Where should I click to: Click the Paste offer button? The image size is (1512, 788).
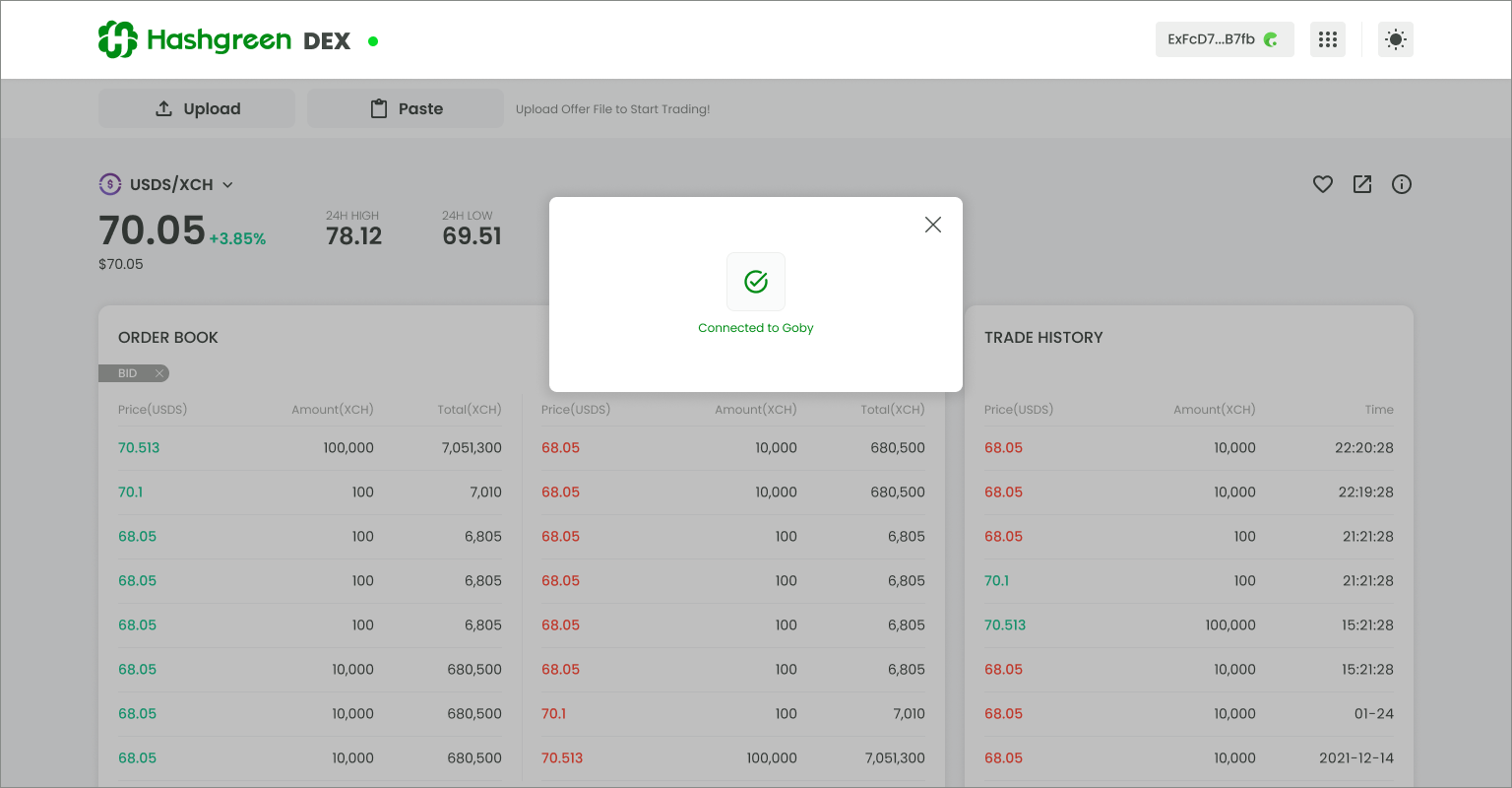[406, 108]
